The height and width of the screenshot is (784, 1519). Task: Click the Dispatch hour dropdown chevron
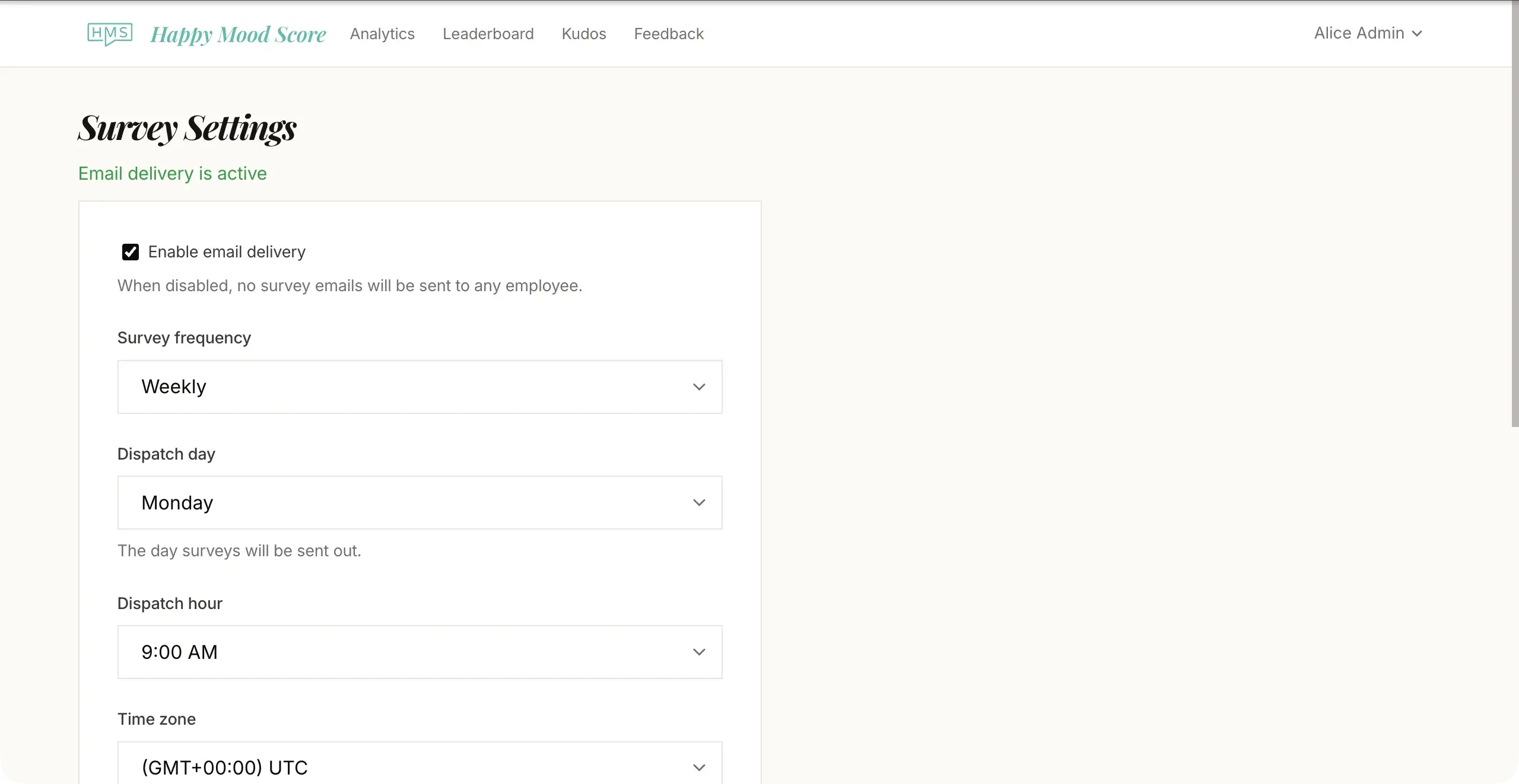699,652
